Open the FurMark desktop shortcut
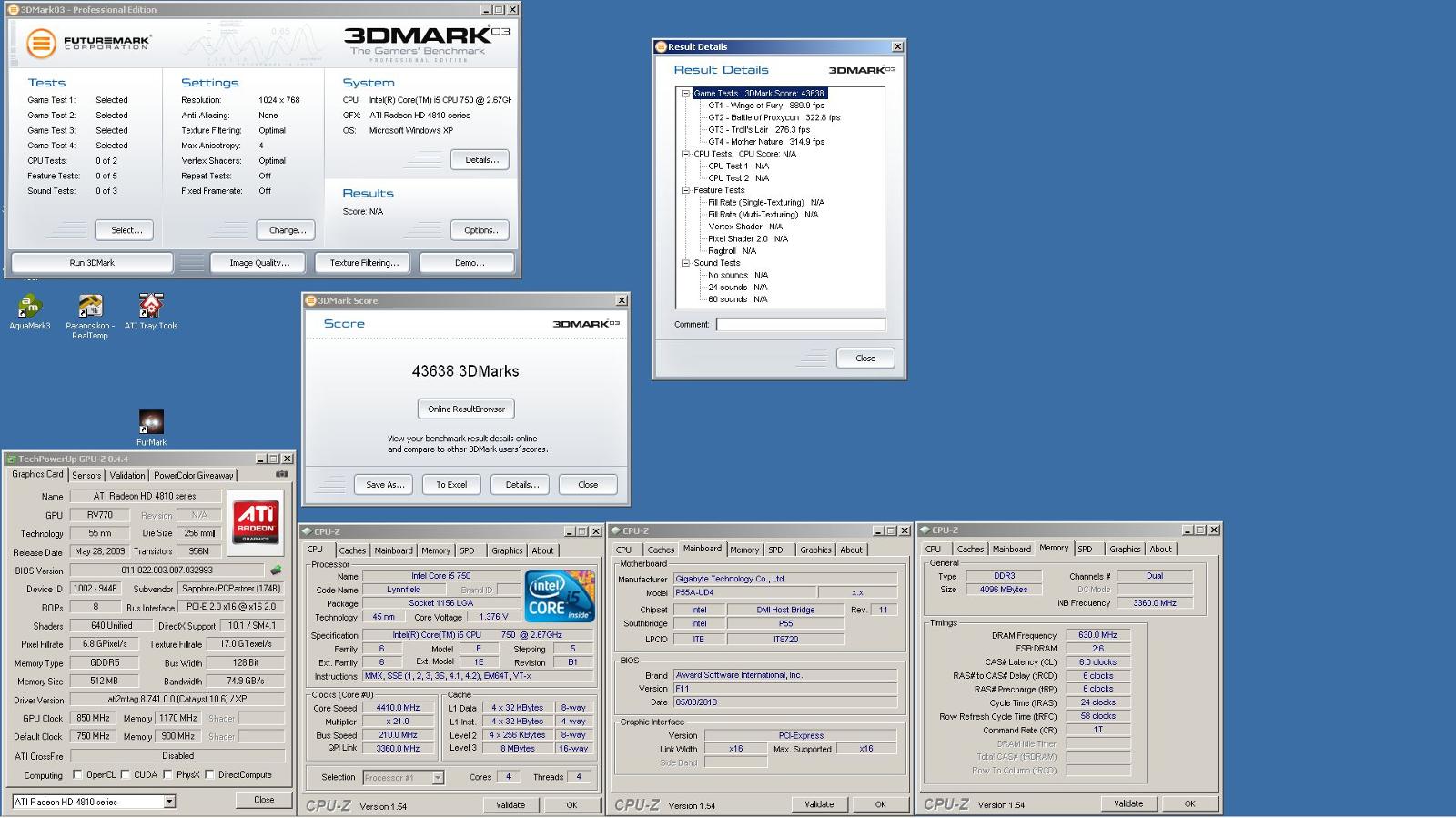The image size is (1456, 818). click(x=151, y=428)
